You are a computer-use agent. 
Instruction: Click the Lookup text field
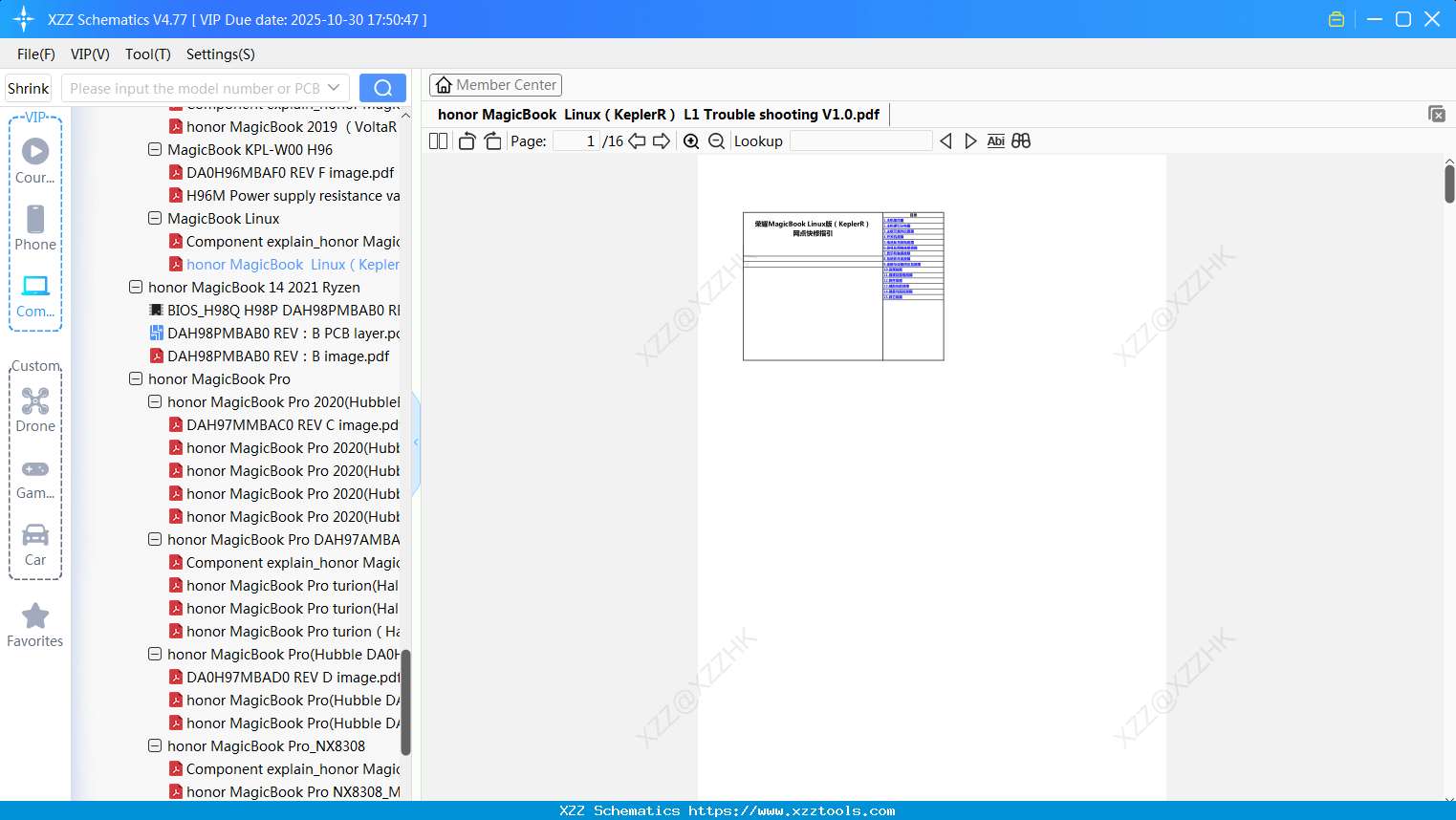861,141
